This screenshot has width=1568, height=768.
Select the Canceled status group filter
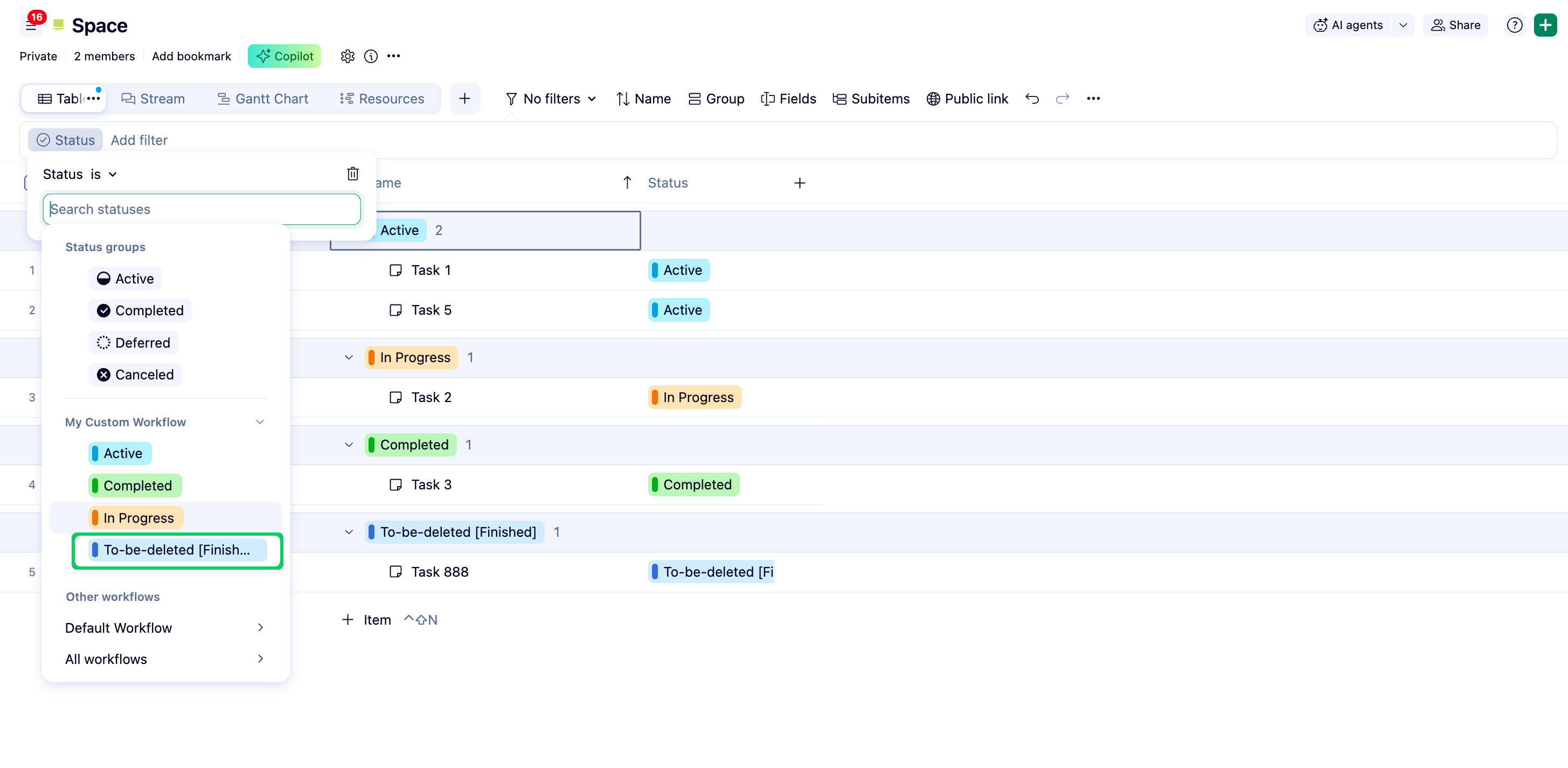(135, 375)
